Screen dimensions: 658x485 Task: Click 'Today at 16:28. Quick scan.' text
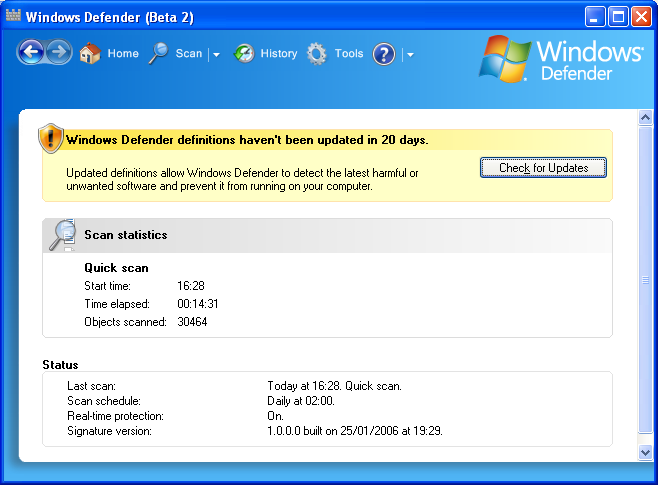pos(334,386)
